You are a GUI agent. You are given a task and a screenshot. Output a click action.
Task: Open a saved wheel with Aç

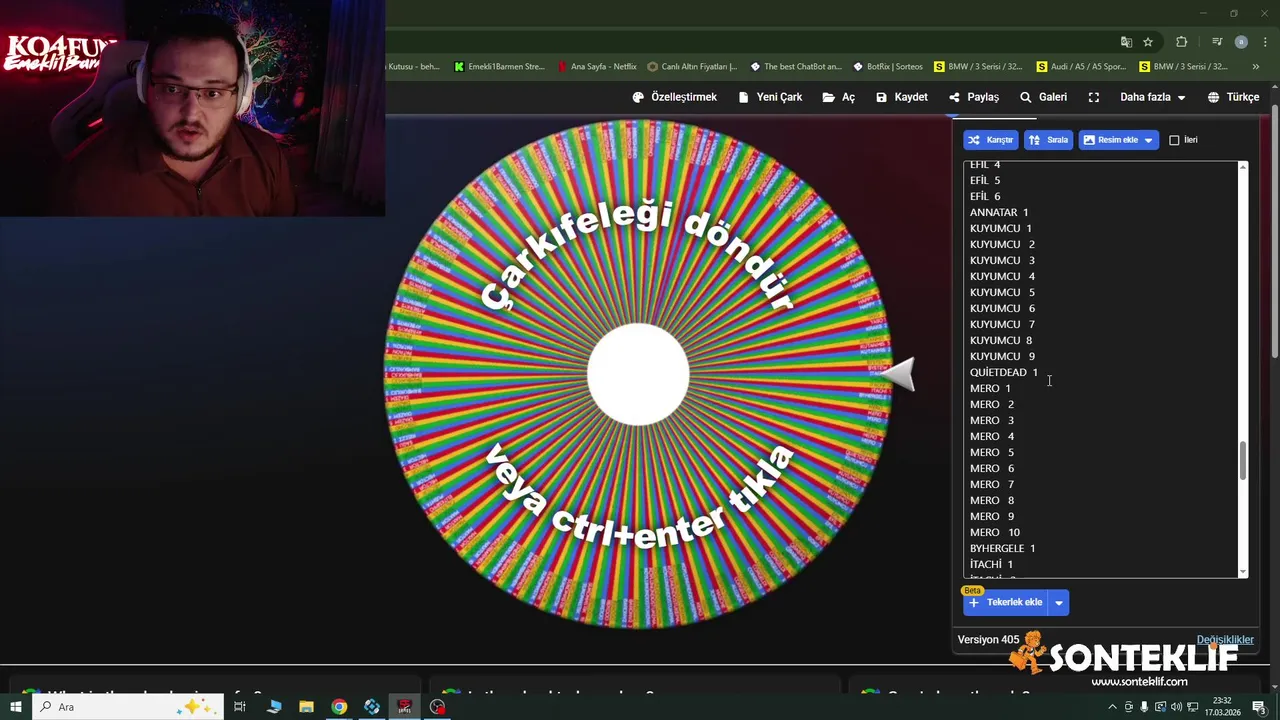click(x=839, y=97)
